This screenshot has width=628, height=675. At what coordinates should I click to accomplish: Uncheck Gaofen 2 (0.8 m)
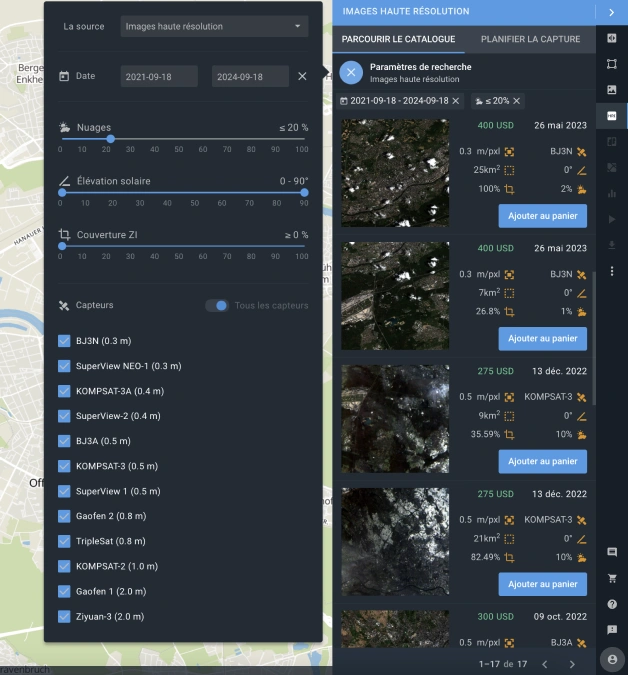64,516
